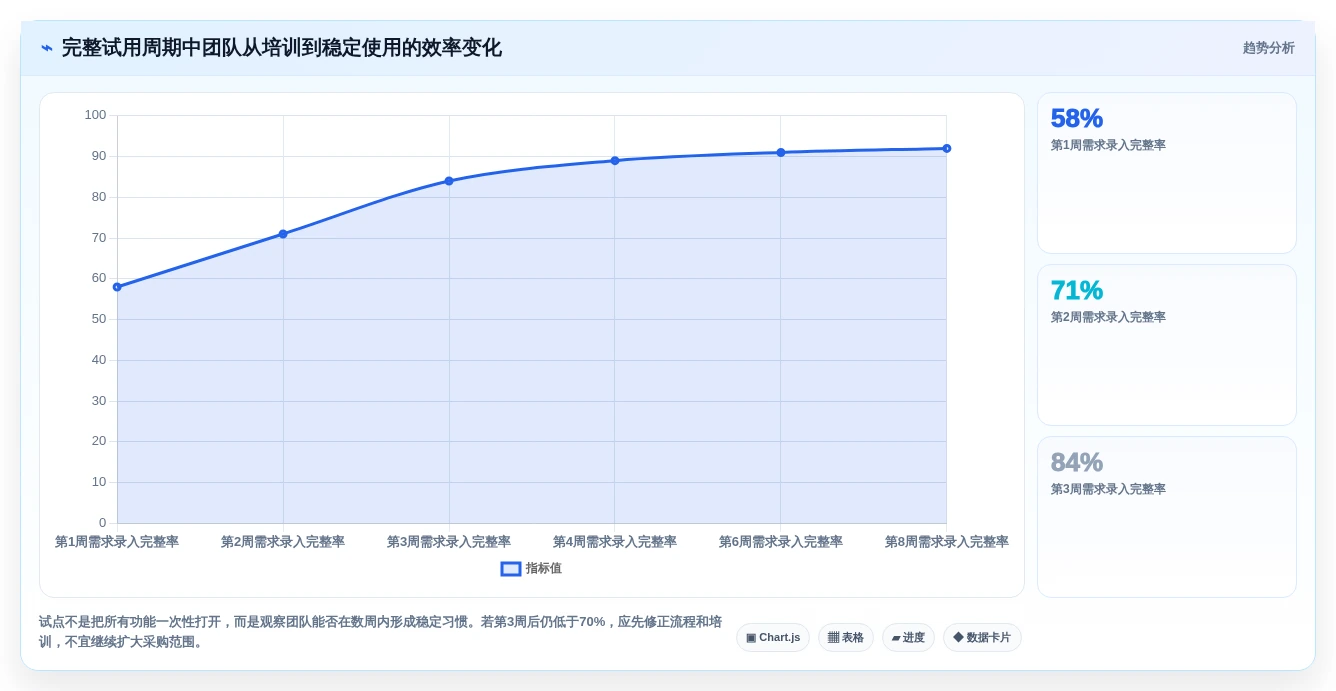The height and width of the screenshot is (691, 1336).
Task: Click the 表格 tag chip
Action: 846,638
